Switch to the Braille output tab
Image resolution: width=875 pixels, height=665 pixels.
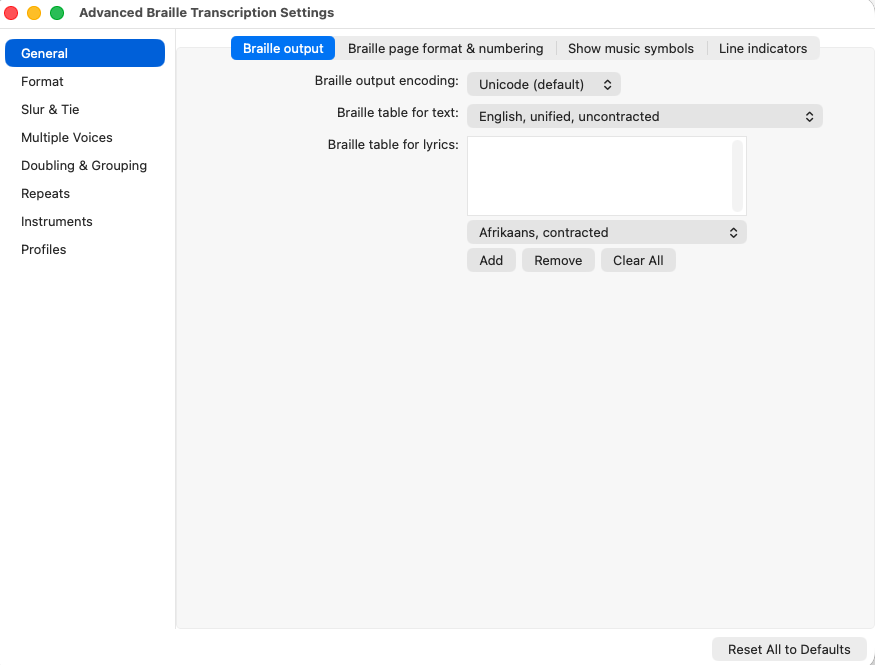point(283,48)
